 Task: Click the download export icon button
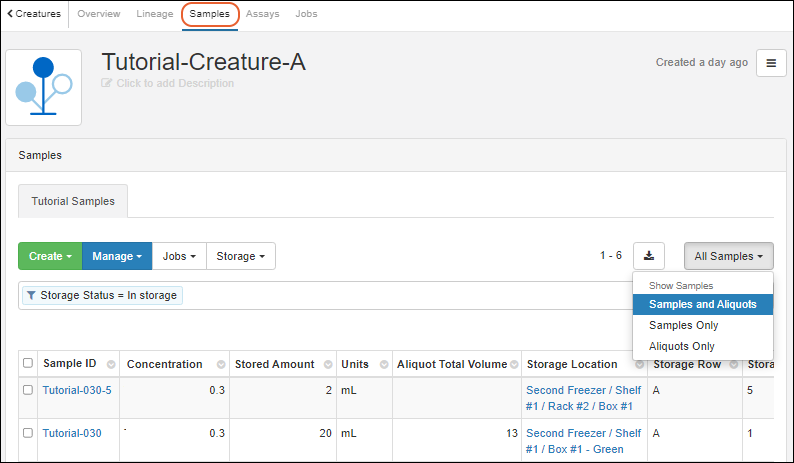648,256
